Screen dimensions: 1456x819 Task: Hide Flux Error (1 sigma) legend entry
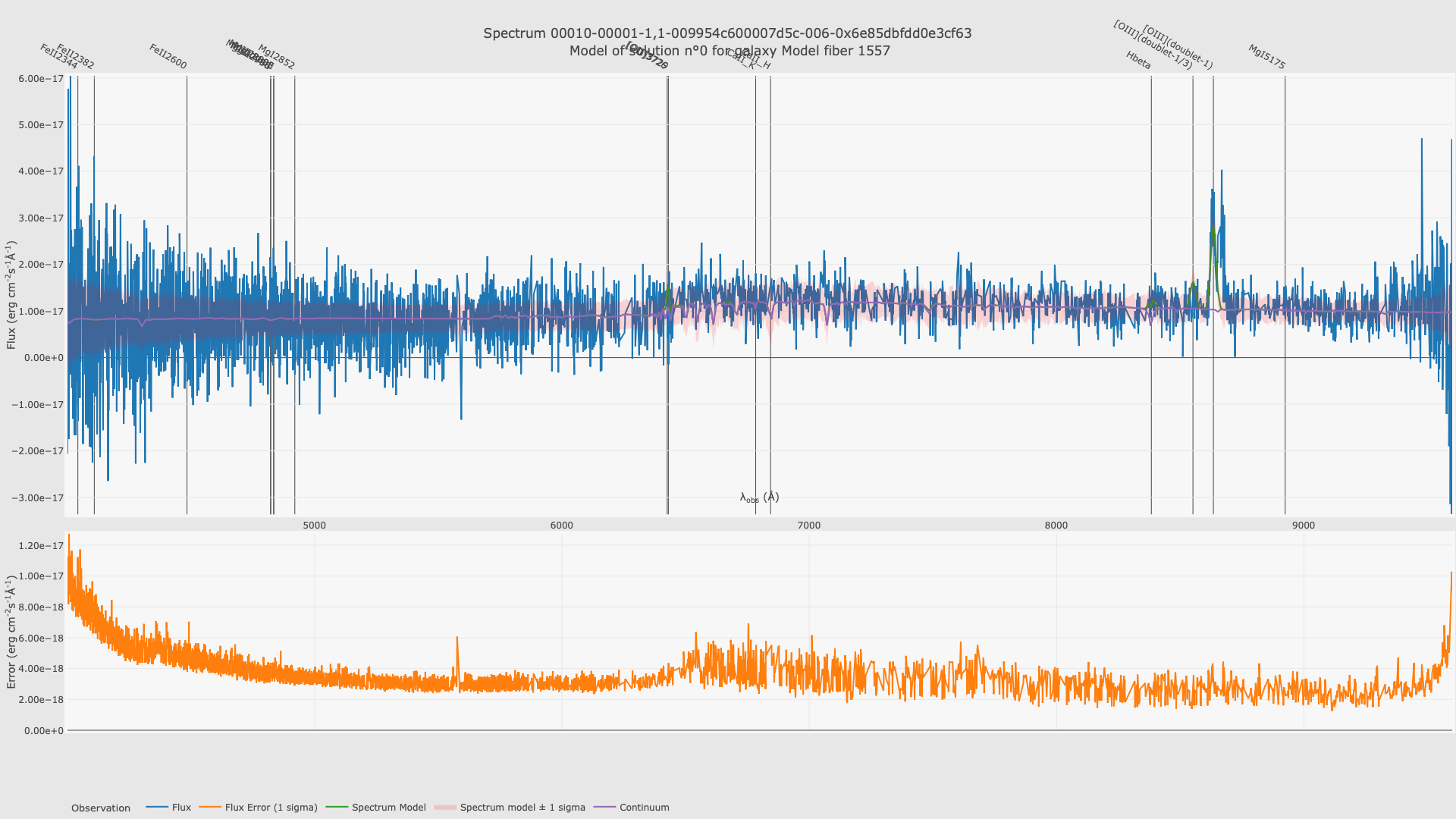[271, 808]
